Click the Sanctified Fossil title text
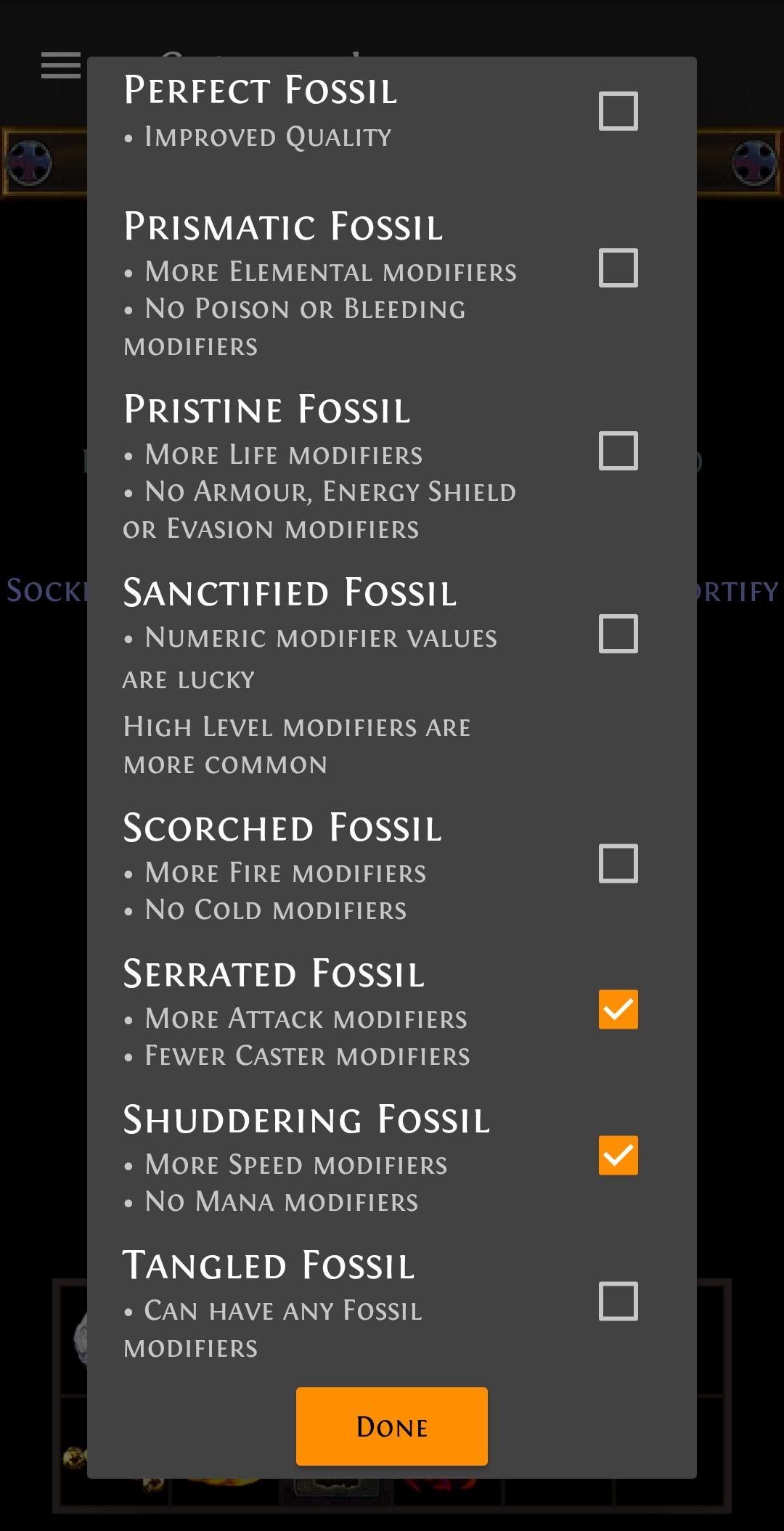Image resolution: width=784 pixels, height=1531 pixels. (x=290, y=593)
